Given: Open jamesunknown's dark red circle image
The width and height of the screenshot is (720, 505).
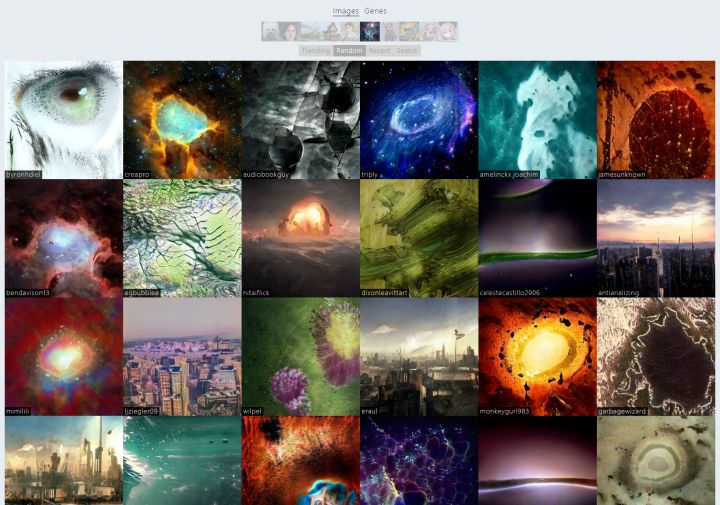Looking at the screenshot, I should pos(656,120).
